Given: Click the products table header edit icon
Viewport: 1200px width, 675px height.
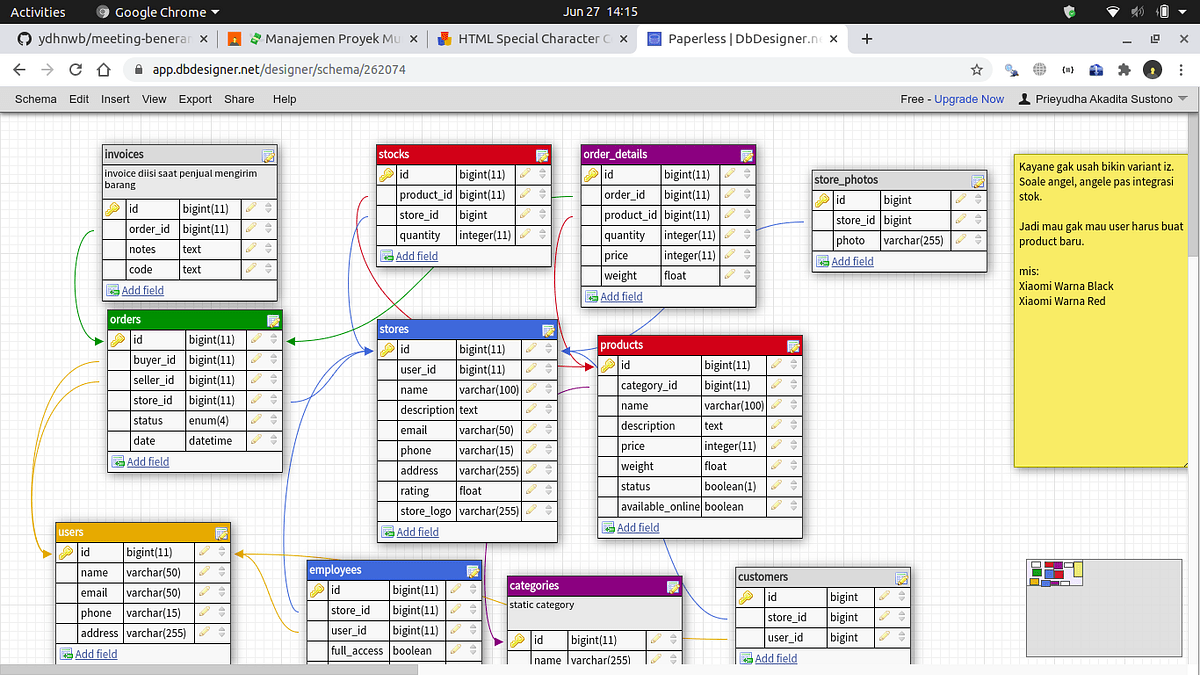Looking at the screenshot, I should [793, 346].
